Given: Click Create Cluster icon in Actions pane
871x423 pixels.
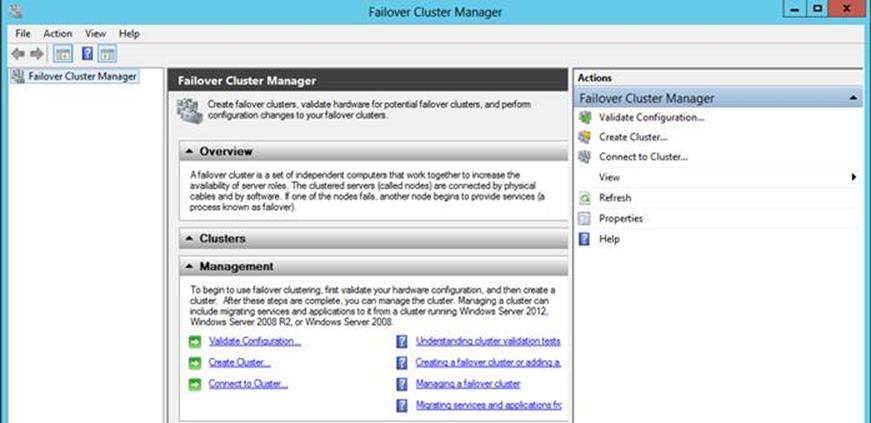Looking at the screenshot, I should [584, 137].
